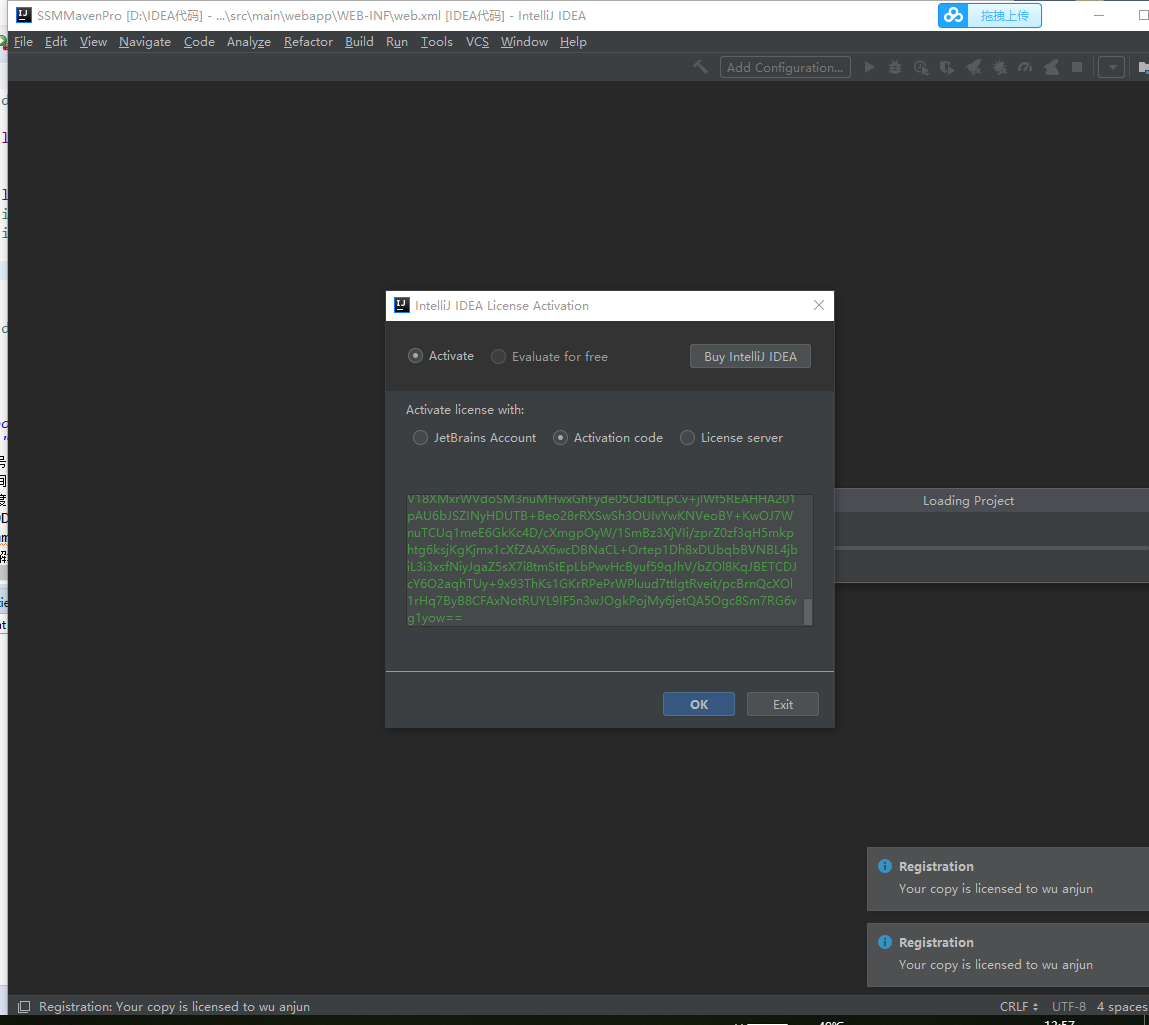Viewport: 1149px width, 1025px height.
Task: Click upper 'Your copy is licensed' notification text
Action: [x=996, y=889]
